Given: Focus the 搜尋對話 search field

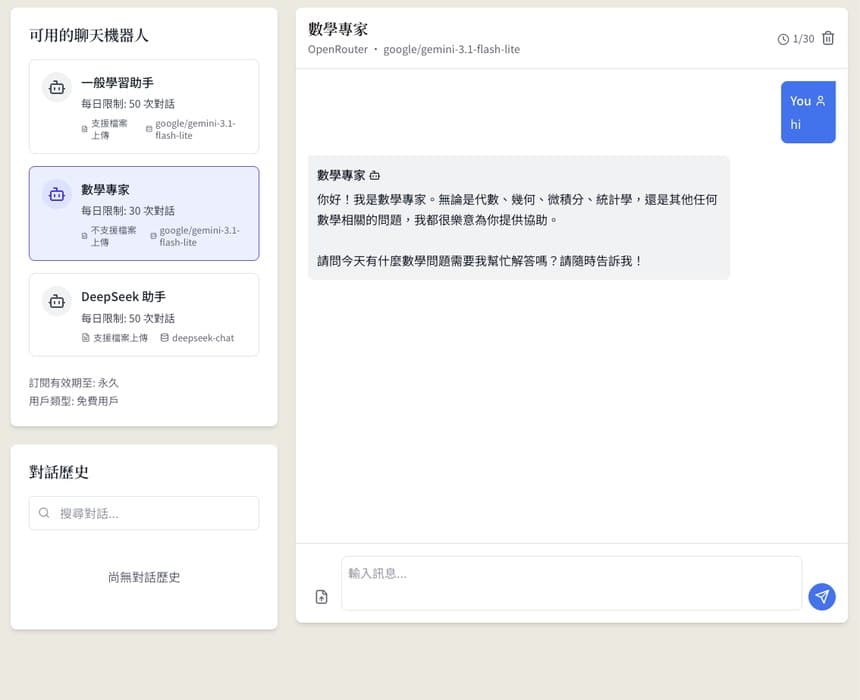Looking at the screenshot, I should 144,513.
